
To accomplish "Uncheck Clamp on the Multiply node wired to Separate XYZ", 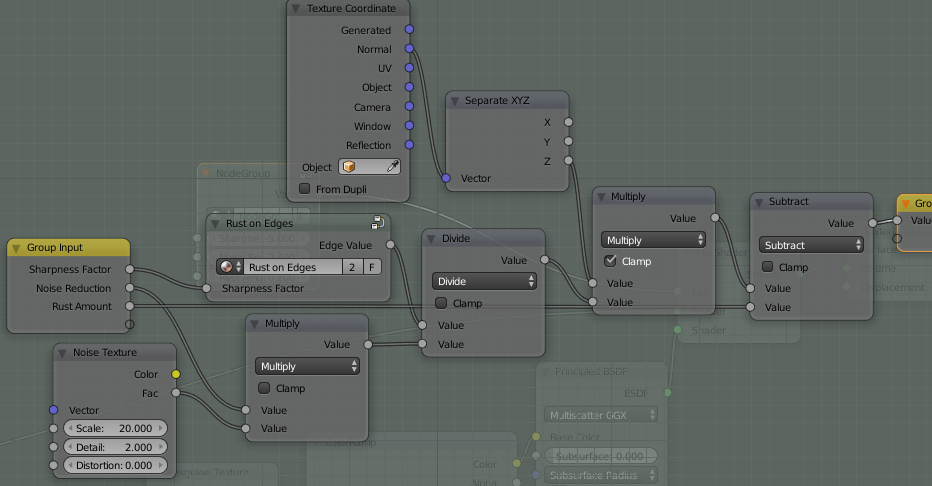I will 610,261.
